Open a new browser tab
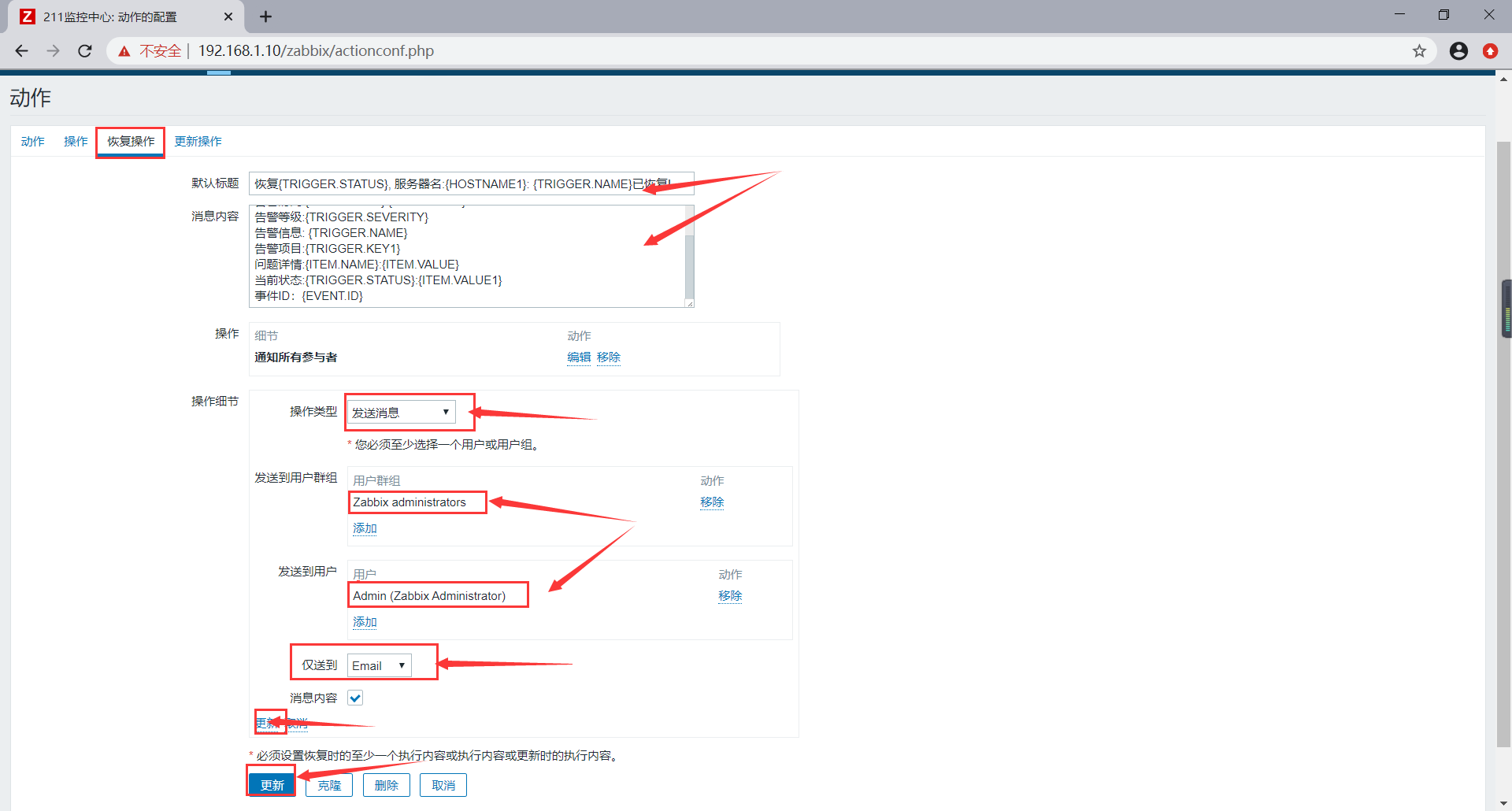This screenshot has height=811, width=1512. pyautogui.click(x=265, y=17)
